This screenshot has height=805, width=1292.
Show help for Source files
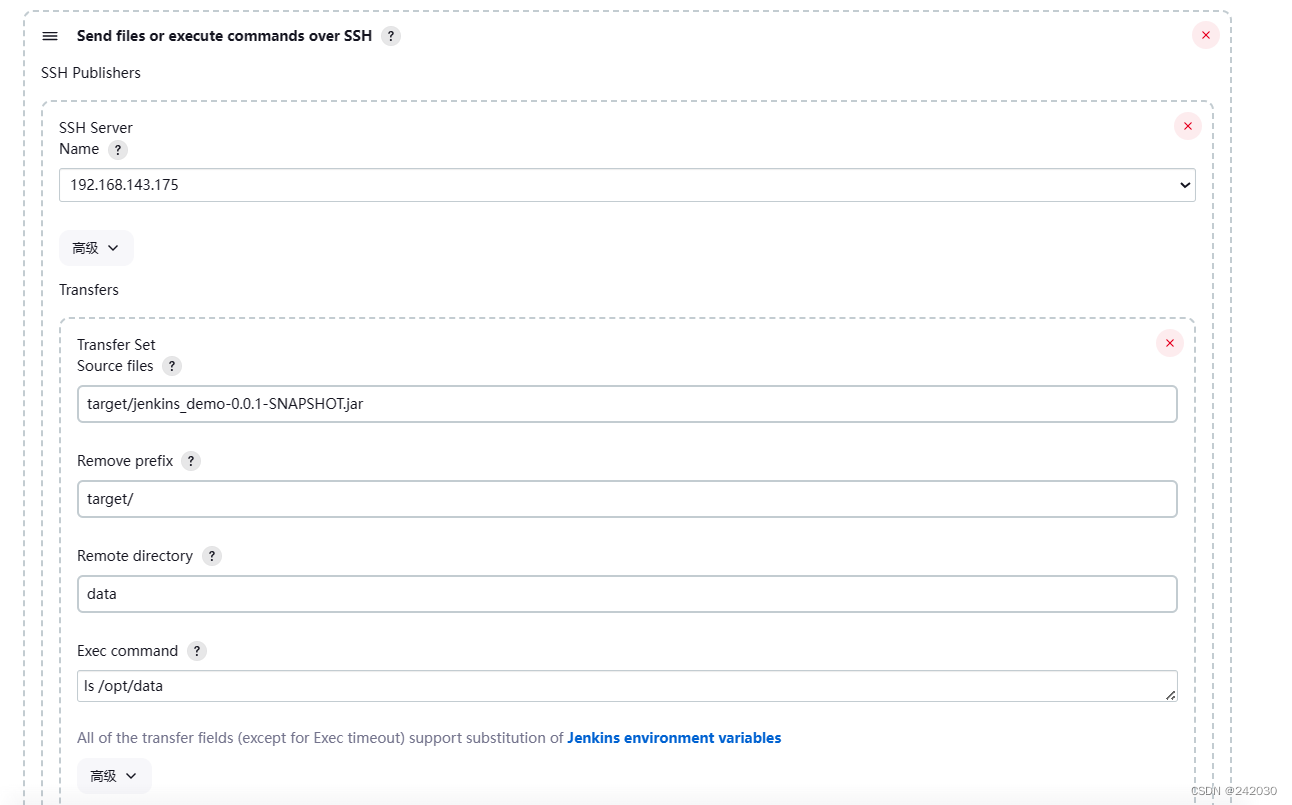click(x=172, y=366)
